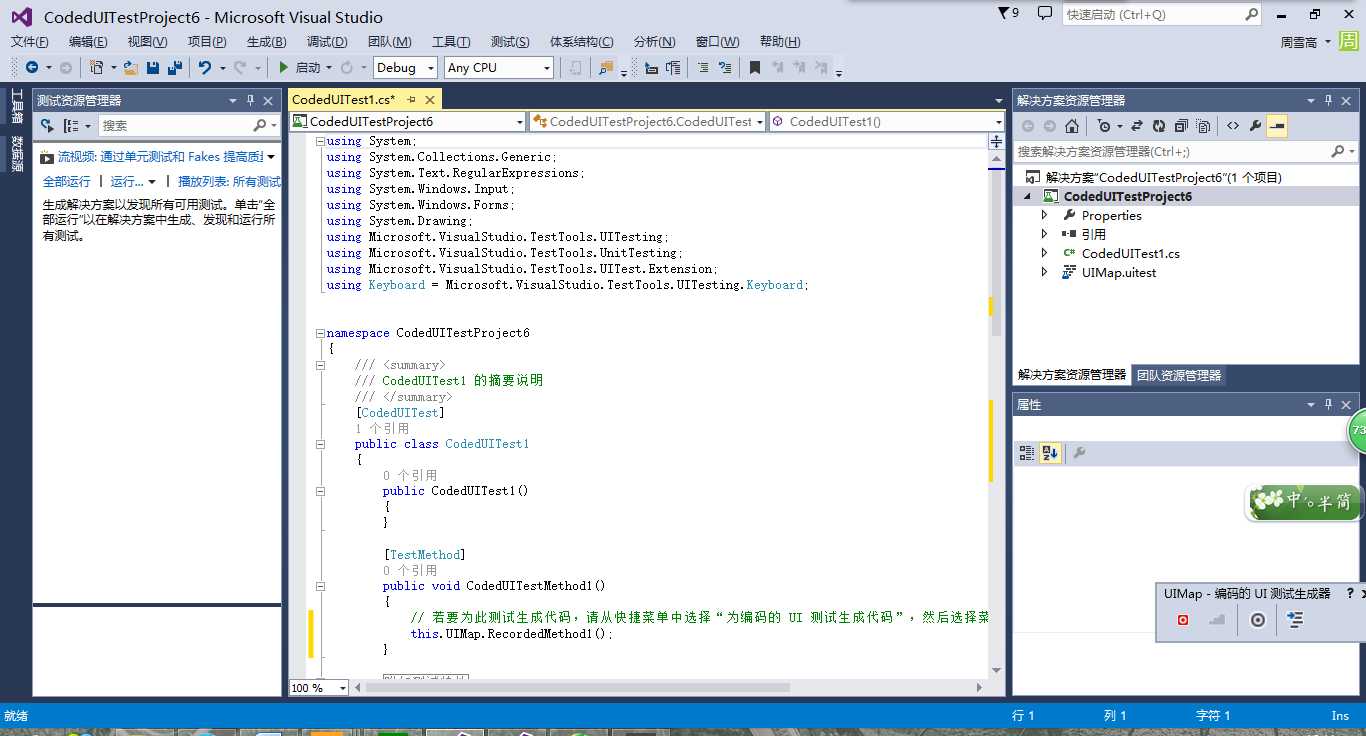Toggle Alphabetical sort in Properties panel
This screenshot has width=1366, height=736.
(1049, 453)
